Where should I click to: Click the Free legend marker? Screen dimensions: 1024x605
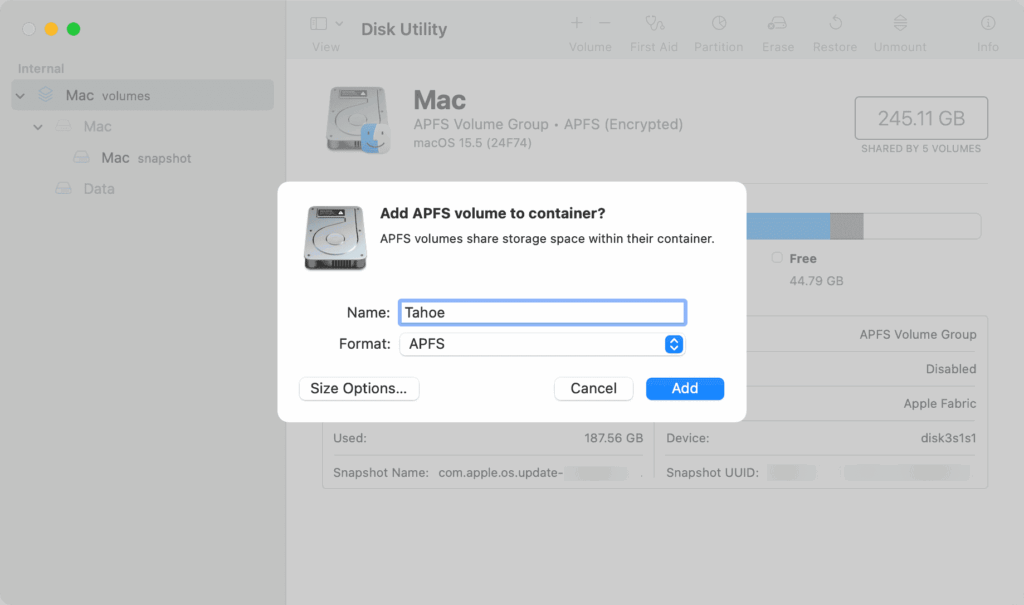pyautogui.click(x=776, y=257)
